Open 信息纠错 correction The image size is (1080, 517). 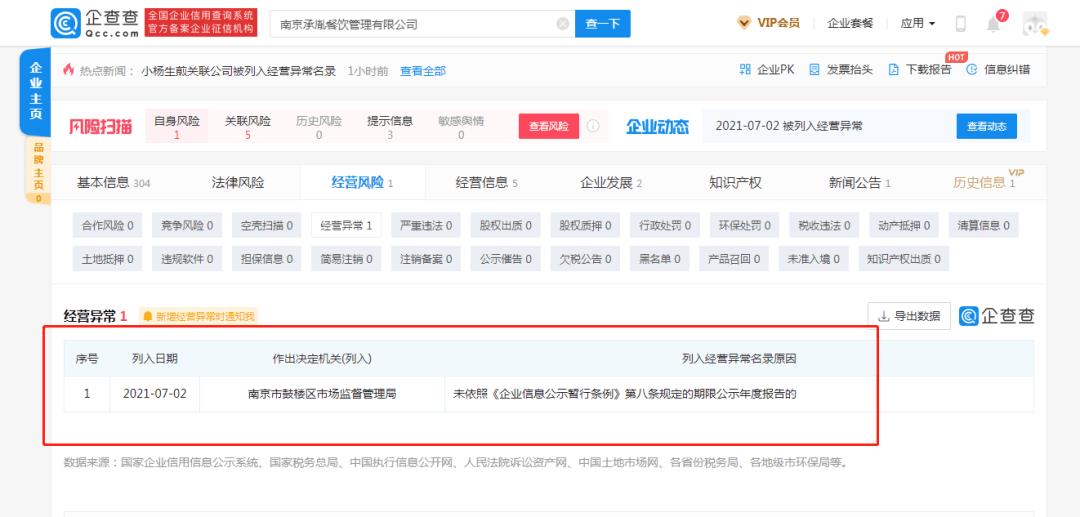[x=999, y=70]
